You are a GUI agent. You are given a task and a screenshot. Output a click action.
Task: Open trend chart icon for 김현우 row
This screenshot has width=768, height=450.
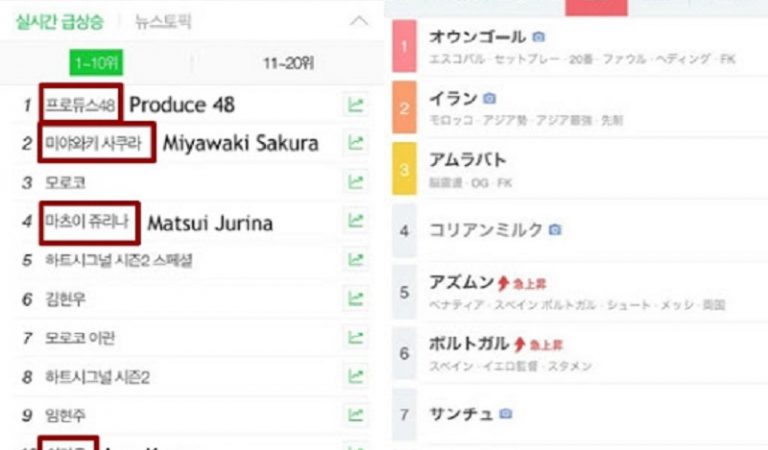[356, 298]
